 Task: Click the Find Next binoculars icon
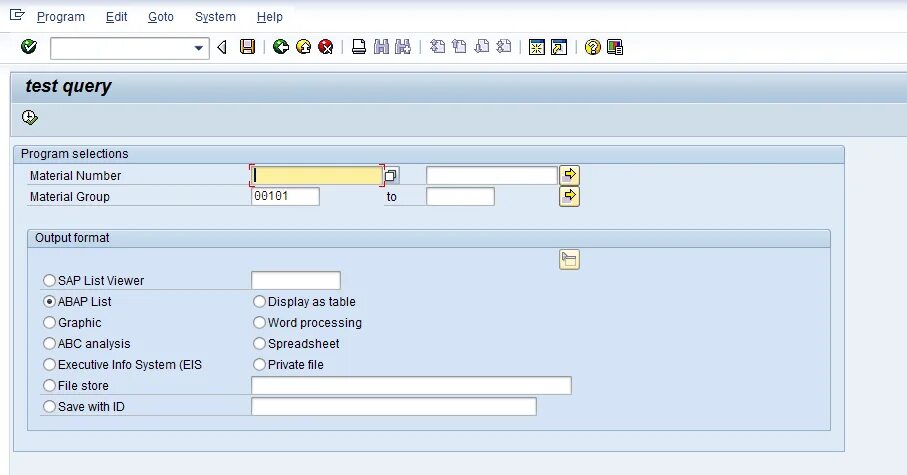click(x=403, y=47)
